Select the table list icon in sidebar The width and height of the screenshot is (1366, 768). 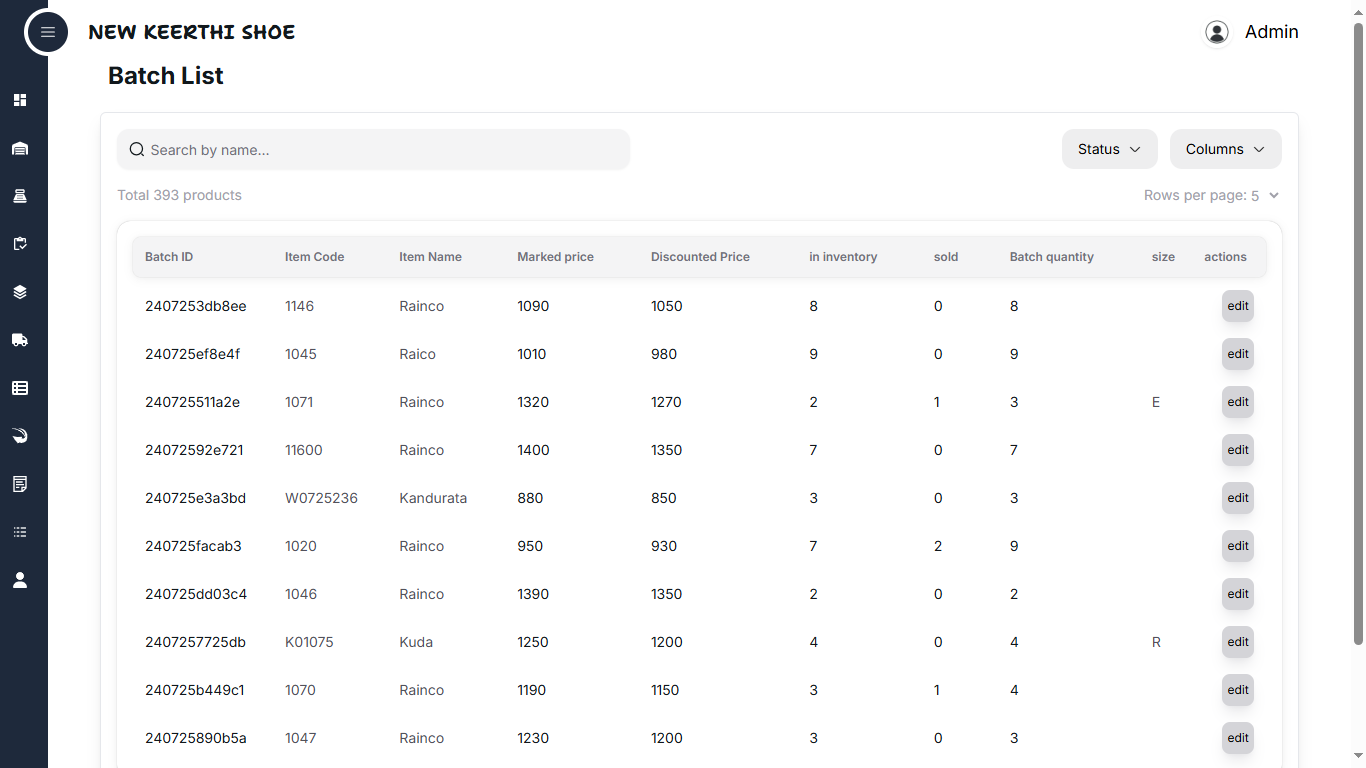pos(20,388)
